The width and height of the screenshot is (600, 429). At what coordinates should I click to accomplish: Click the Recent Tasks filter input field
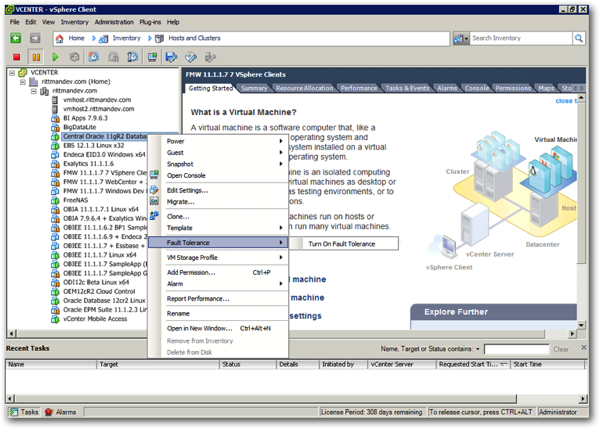(517, 349)
